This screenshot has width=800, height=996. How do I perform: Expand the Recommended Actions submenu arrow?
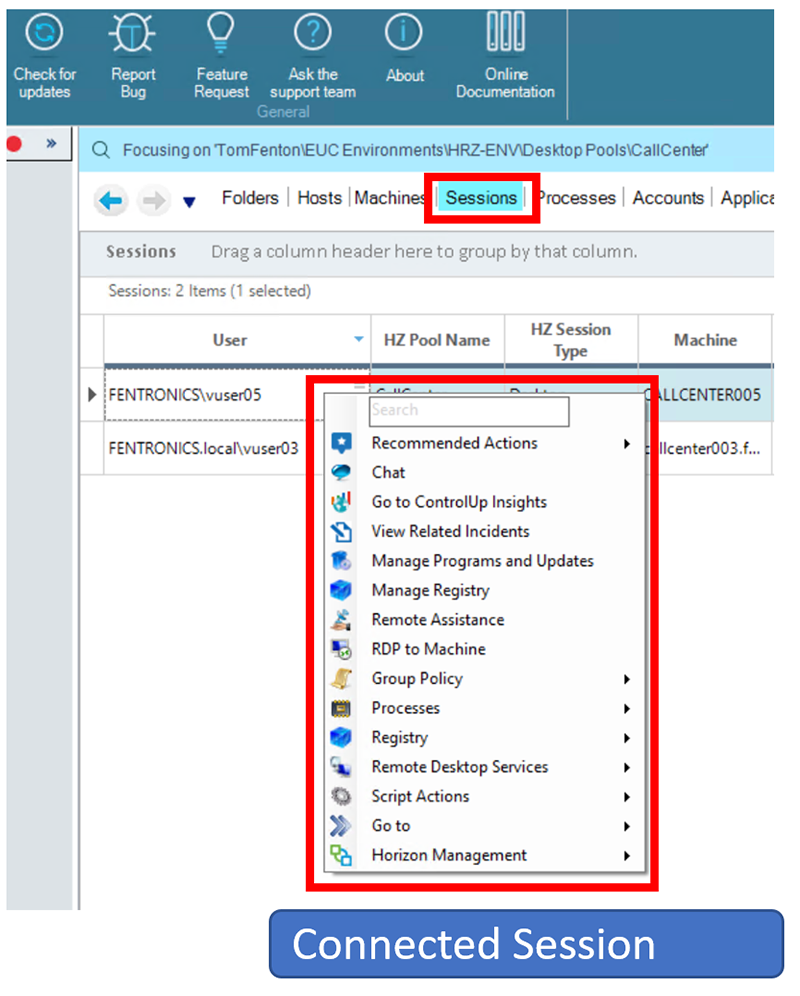[627, 443]
